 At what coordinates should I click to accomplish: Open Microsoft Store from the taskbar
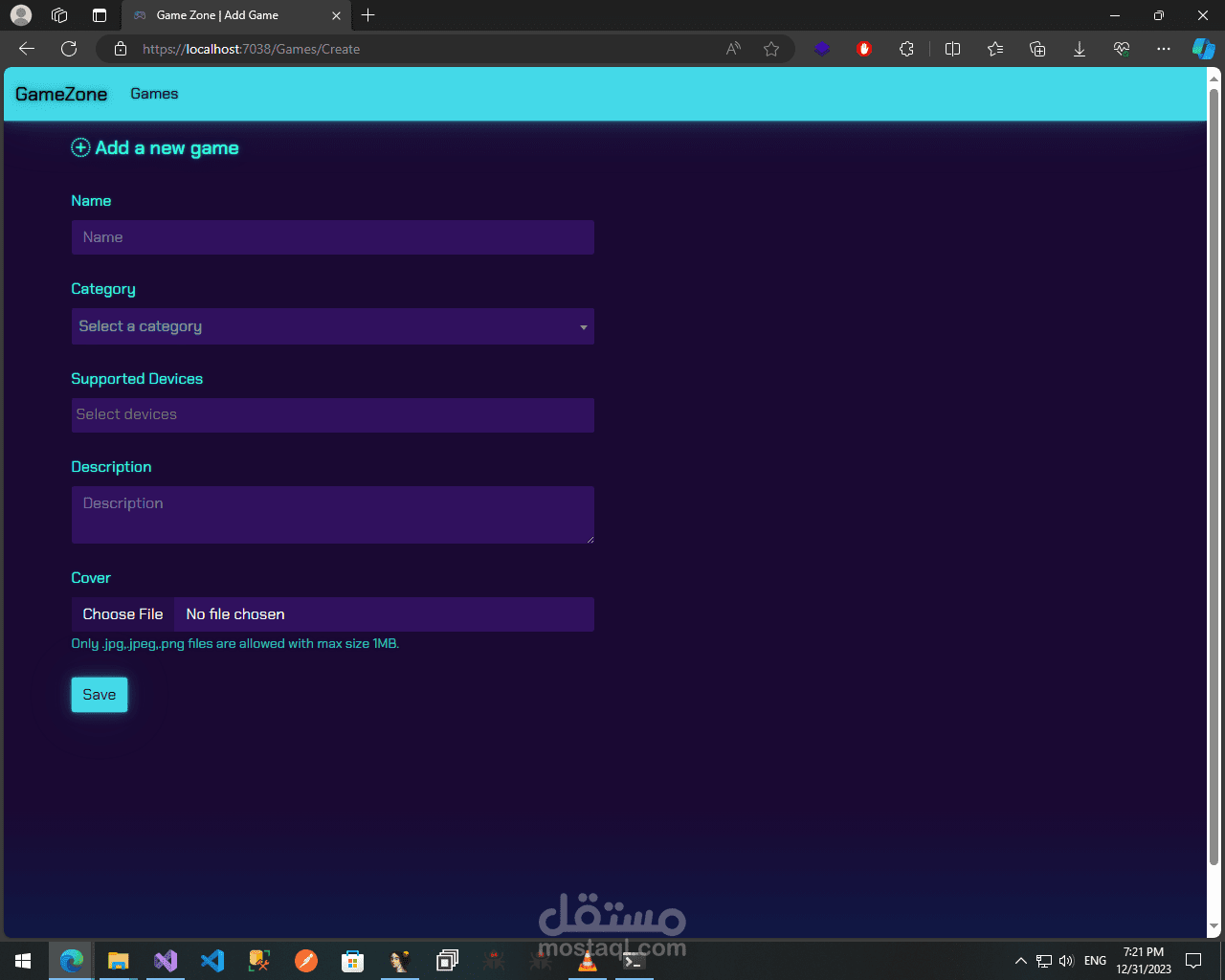(x=353, y=961)
